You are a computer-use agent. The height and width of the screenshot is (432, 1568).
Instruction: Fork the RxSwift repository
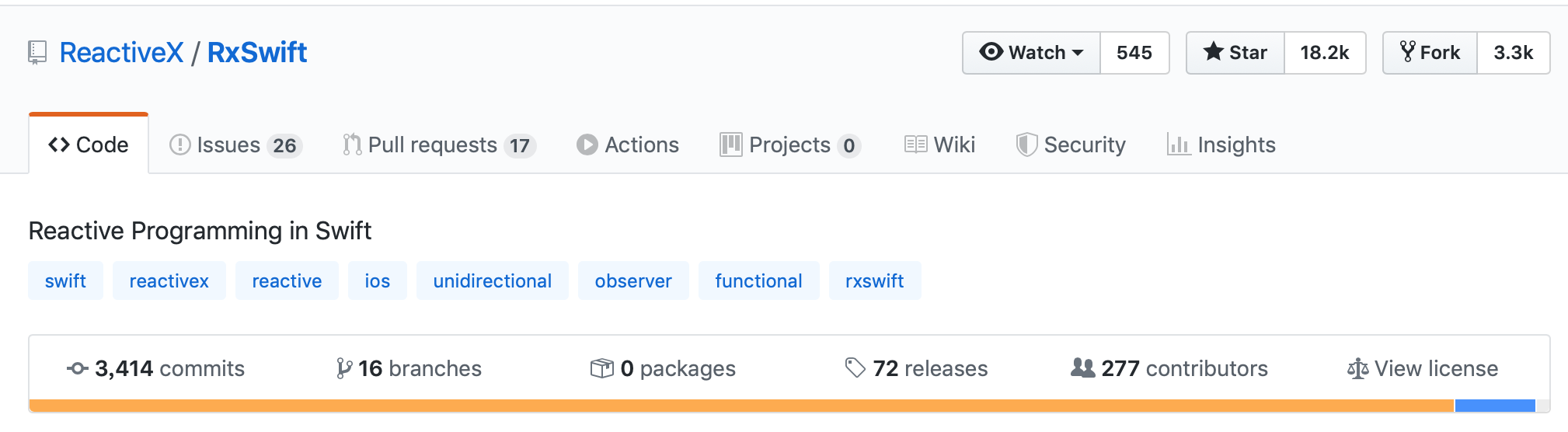pos(1430,53)
